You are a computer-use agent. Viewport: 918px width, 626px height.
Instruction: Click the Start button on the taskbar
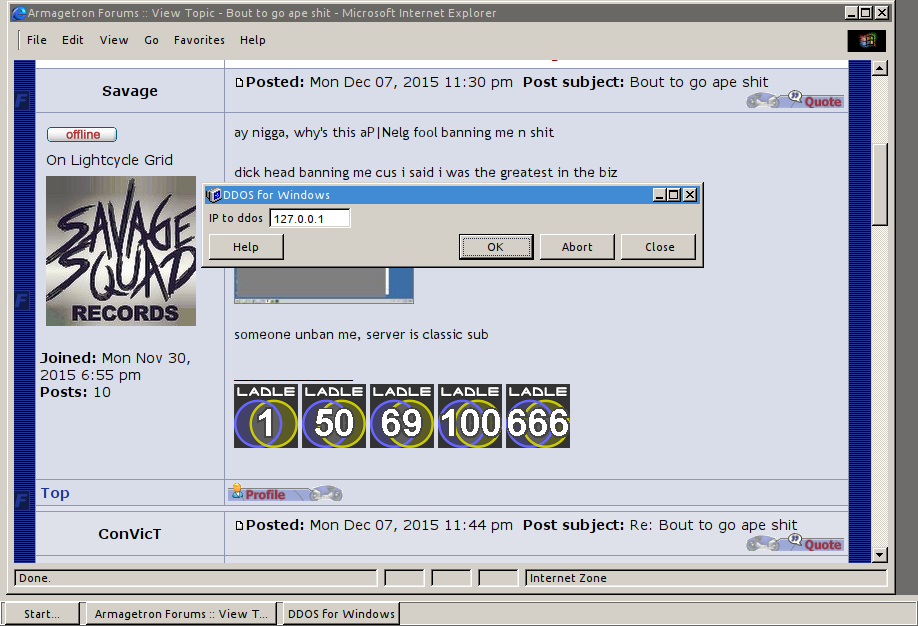pyautogui.click(x=42, y=614)
